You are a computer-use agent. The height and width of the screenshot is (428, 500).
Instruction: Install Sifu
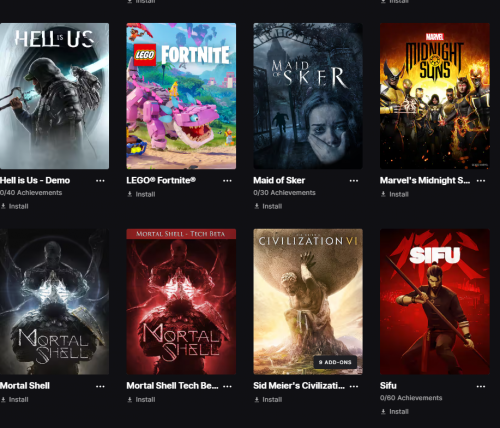pyautogui.click(x=395, y=412)
